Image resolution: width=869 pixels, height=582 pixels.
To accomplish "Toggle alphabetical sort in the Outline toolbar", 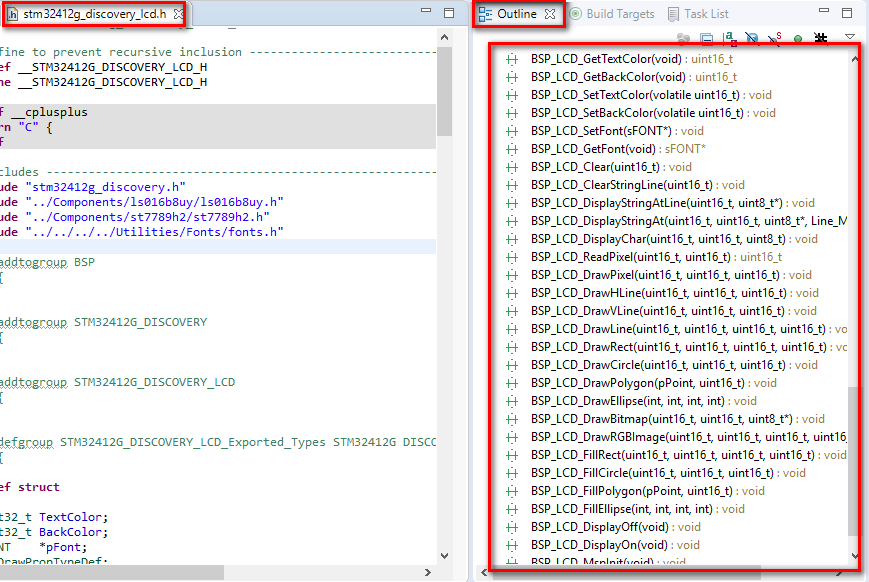I will (x=730, y=38).
